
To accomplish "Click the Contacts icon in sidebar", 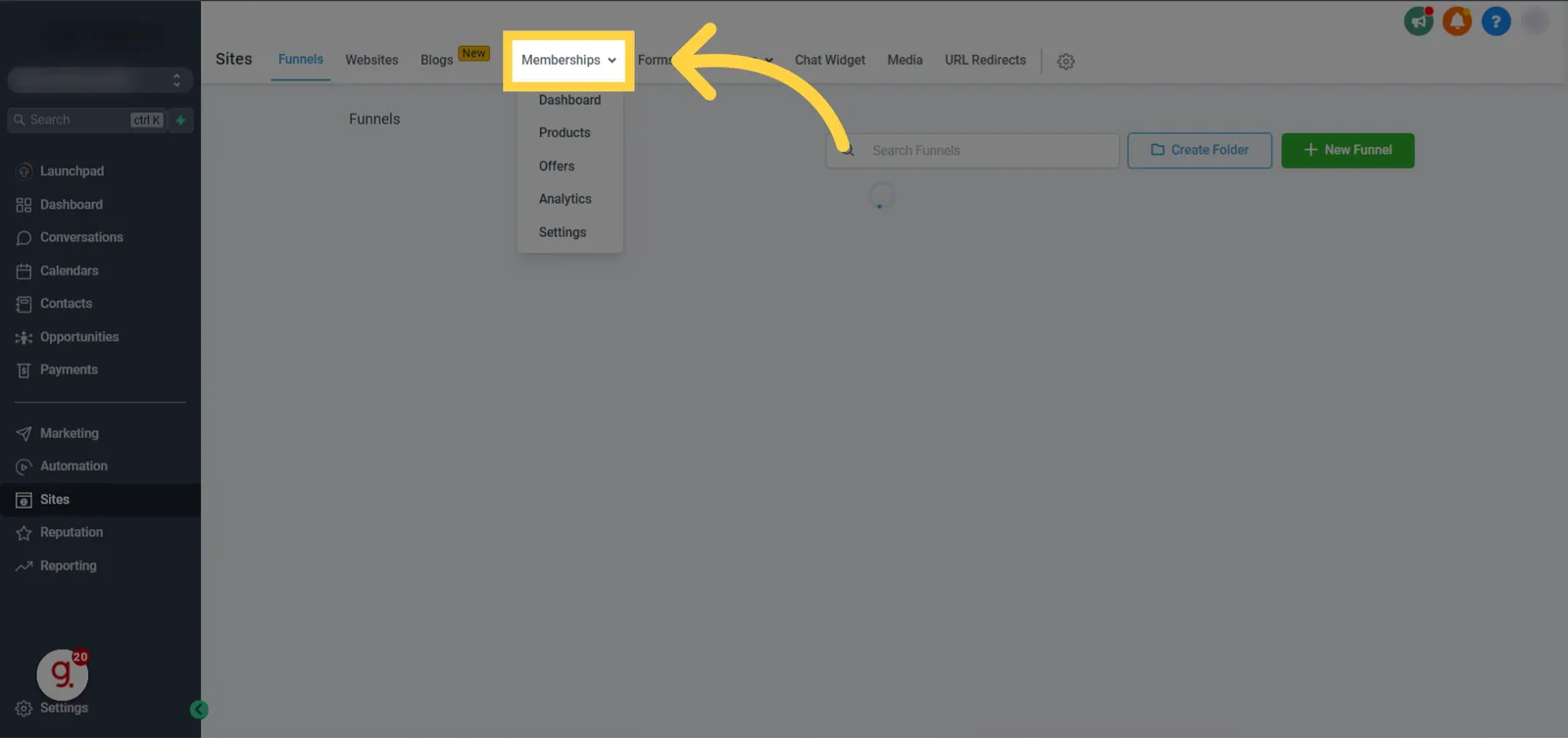I will click(24, 304).
